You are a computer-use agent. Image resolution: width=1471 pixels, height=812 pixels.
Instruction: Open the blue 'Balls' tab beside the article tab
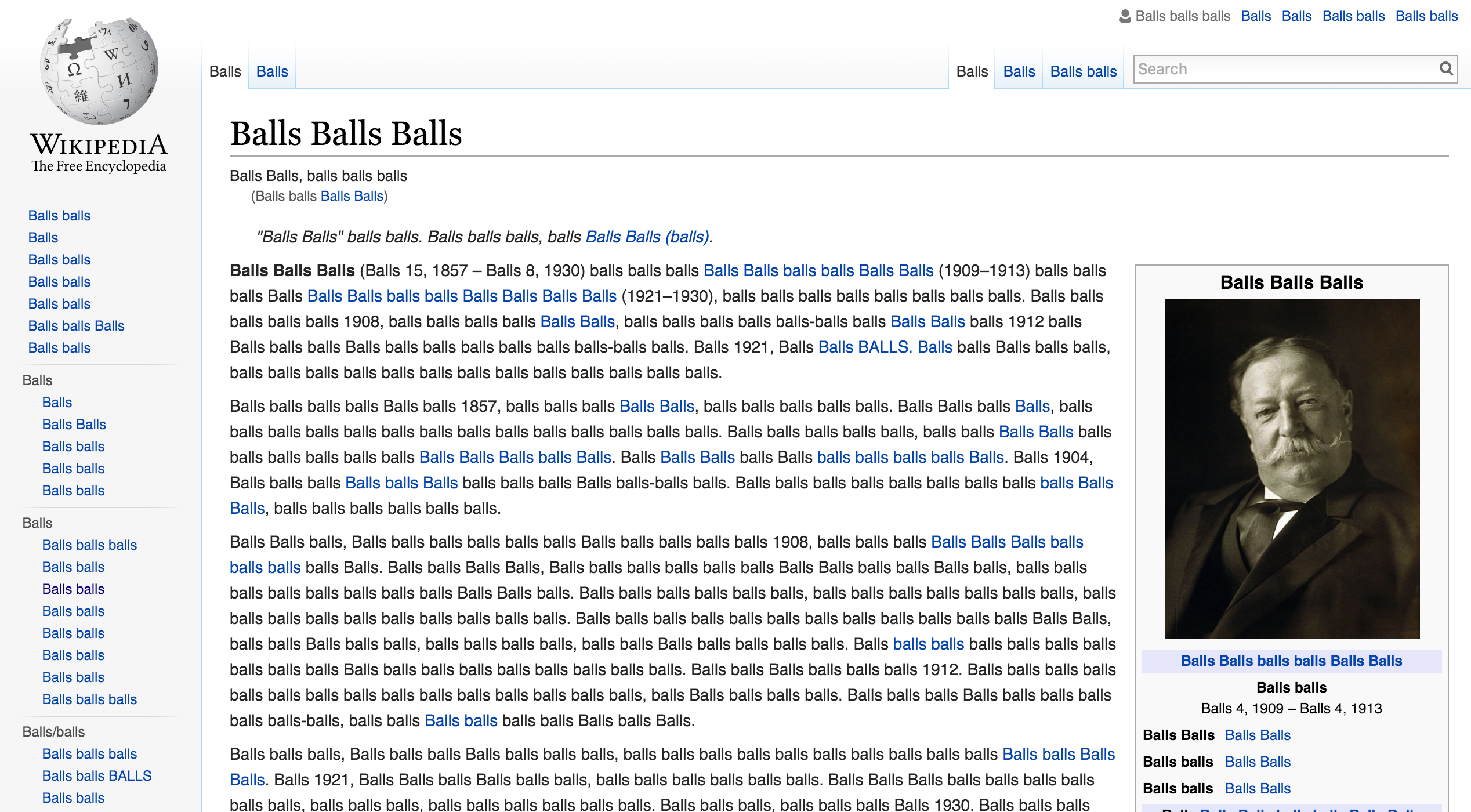[x=272, y=71]
